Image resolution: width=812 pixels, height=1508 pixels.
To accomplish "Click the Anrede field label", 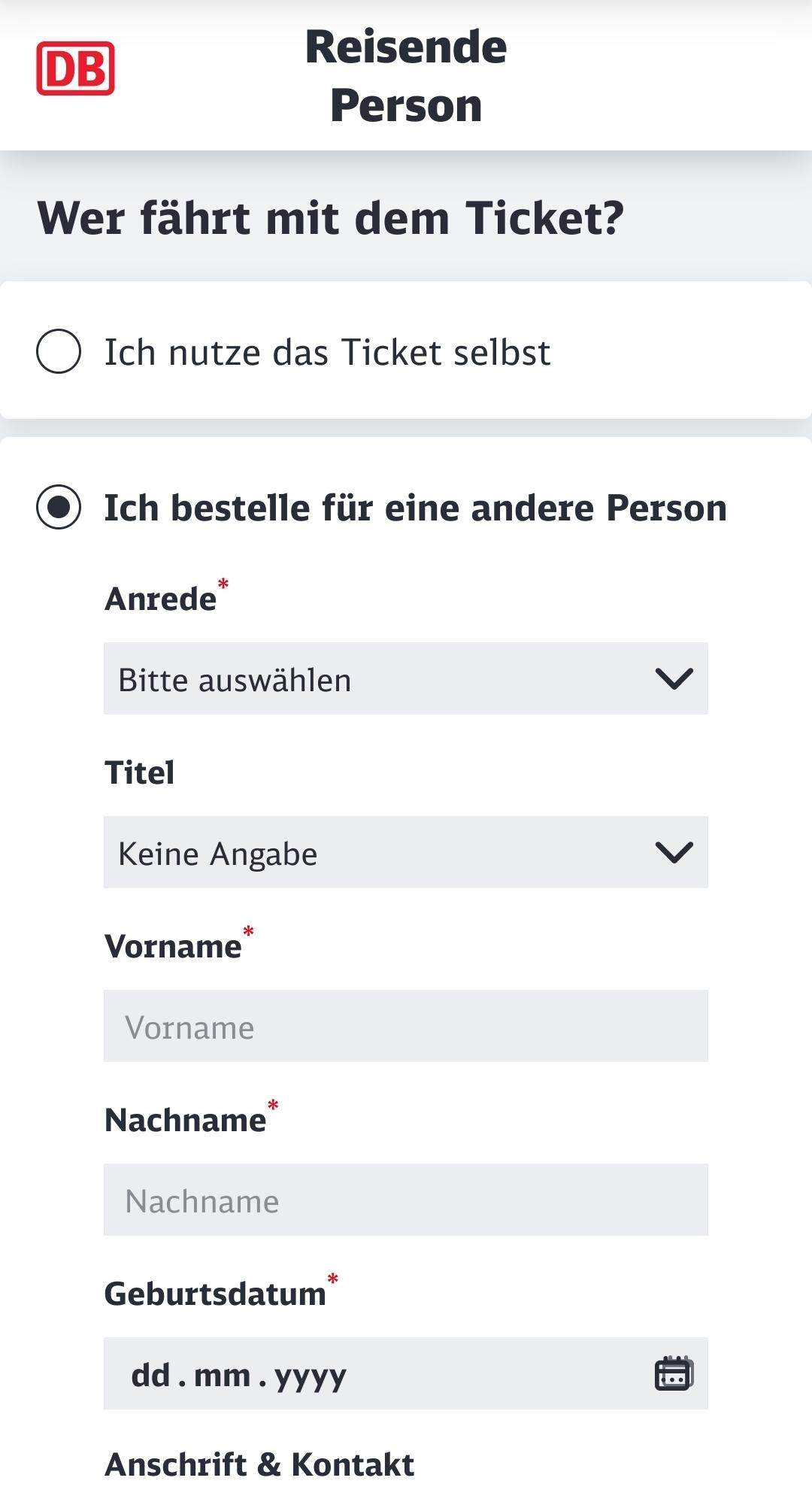I will 161,599.
